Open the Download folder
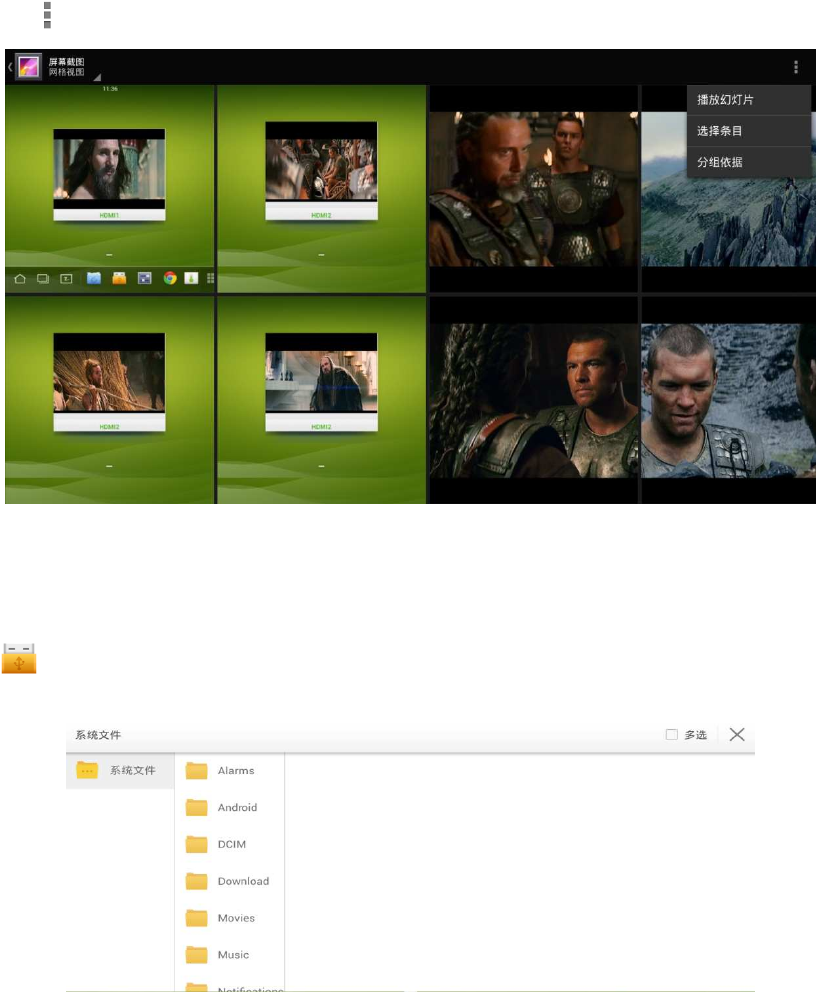This screenshot has width=816, height=992. [x=229, y=881]
